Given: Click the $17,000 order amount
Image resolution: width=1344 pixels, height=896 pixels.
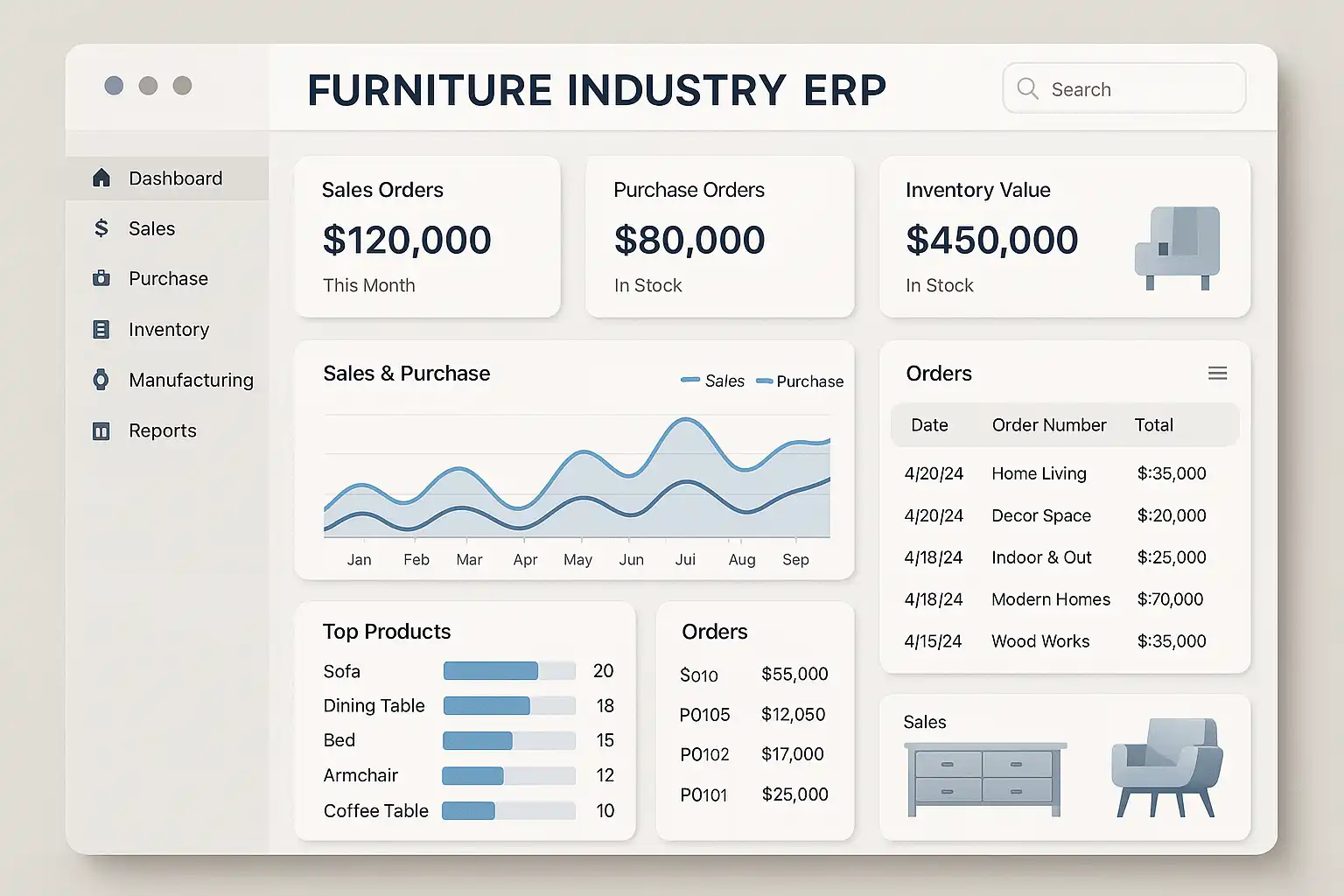Looking at the screenshot, I should 793,753.
